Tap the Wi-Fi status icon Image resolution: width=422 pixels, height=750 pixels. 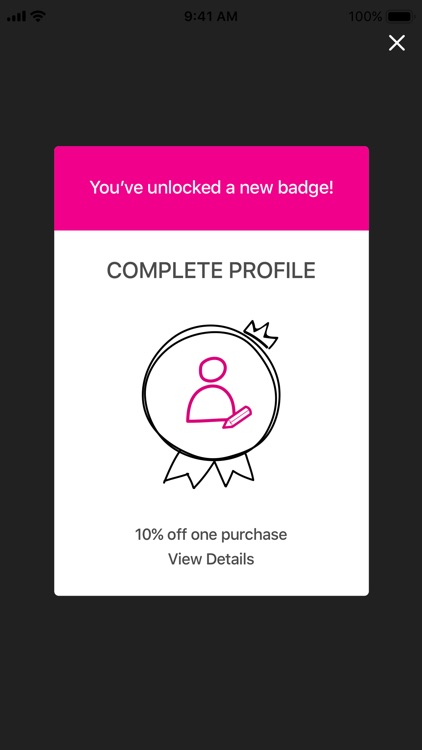[38, 16]
